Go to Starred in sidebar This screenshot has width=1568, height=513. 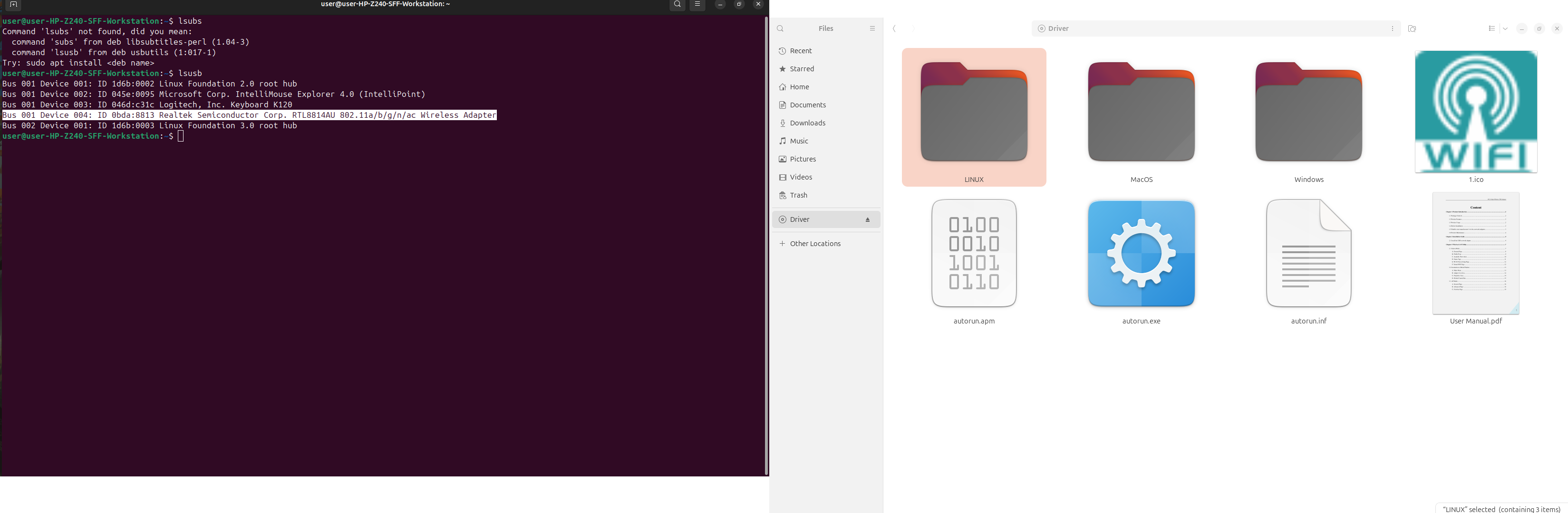point(802,69)
